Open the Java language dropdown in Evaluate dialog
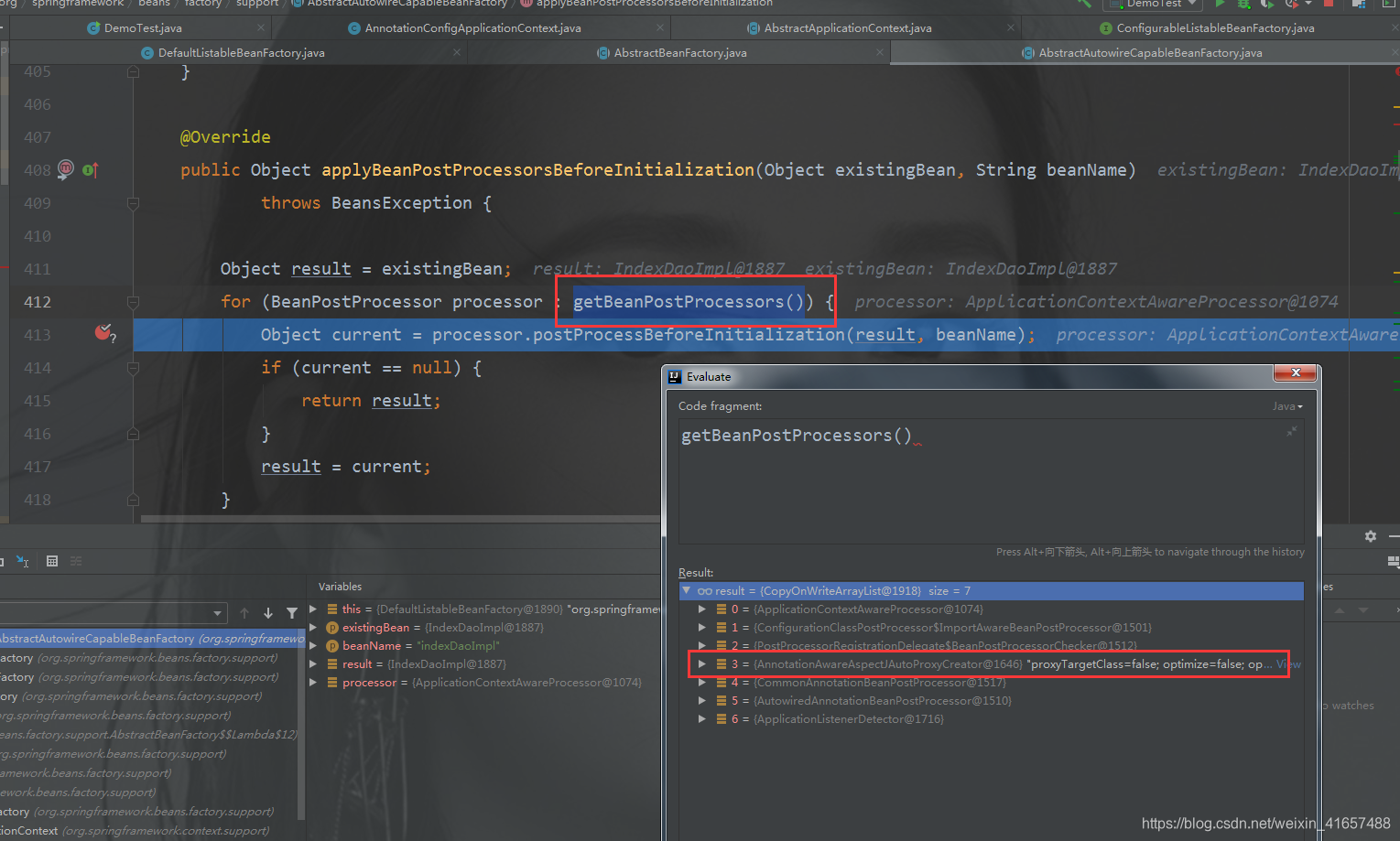The height and width of the screenshot is (841, 1400). coord(1287,406)
